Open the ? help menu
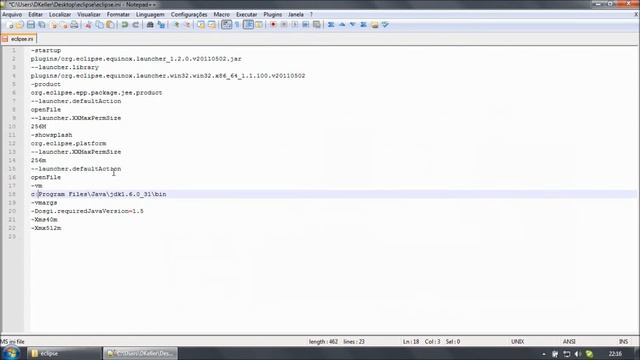This screenshot has height=360, width=640. click(311, 14)
